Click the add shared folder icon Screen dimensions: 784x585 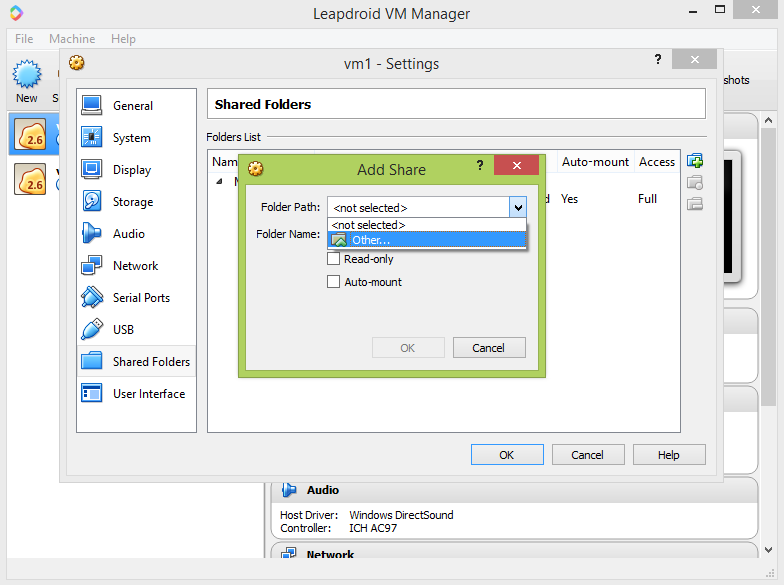pos(695,161)
